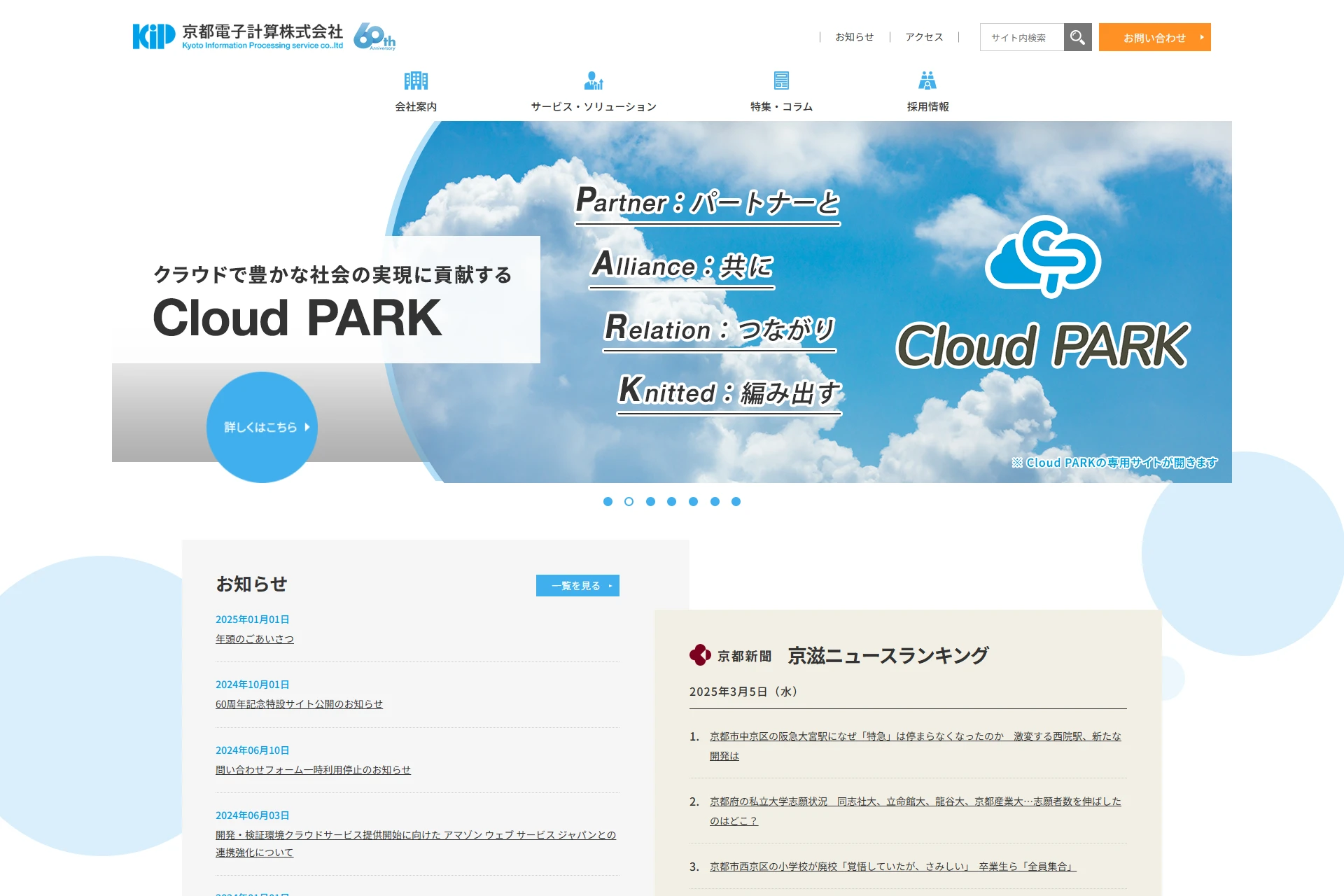
Task: Select the third carousel slide dot
Action: point(650,501)
